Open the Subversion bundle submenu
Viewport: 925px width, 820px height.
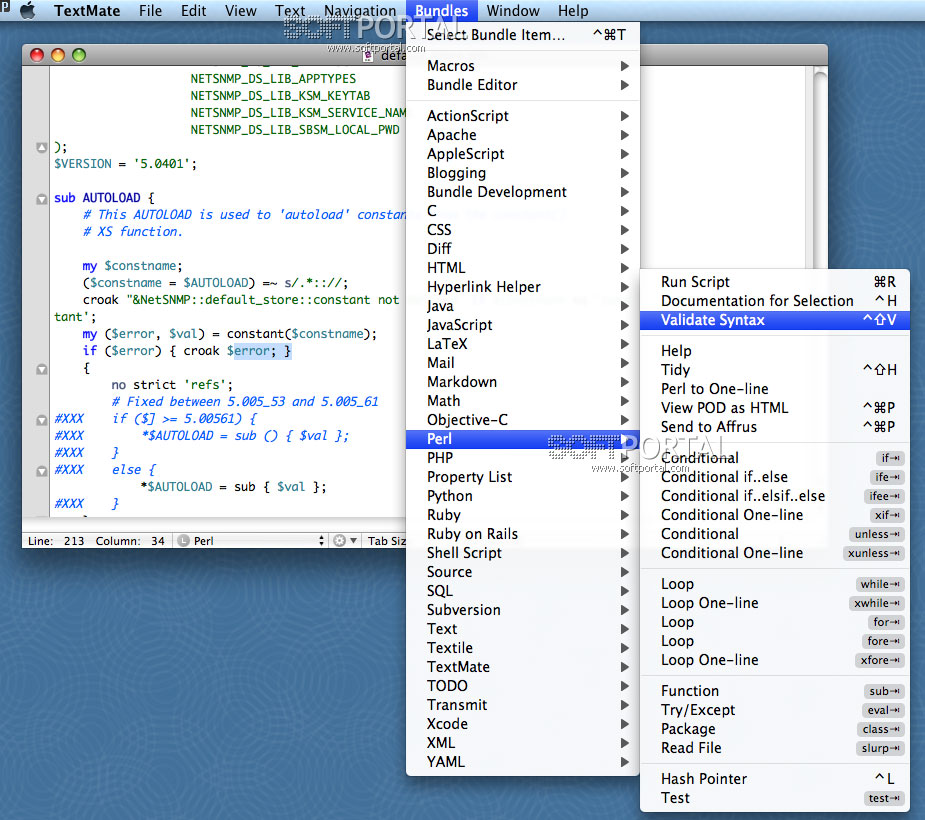[523, 609]
